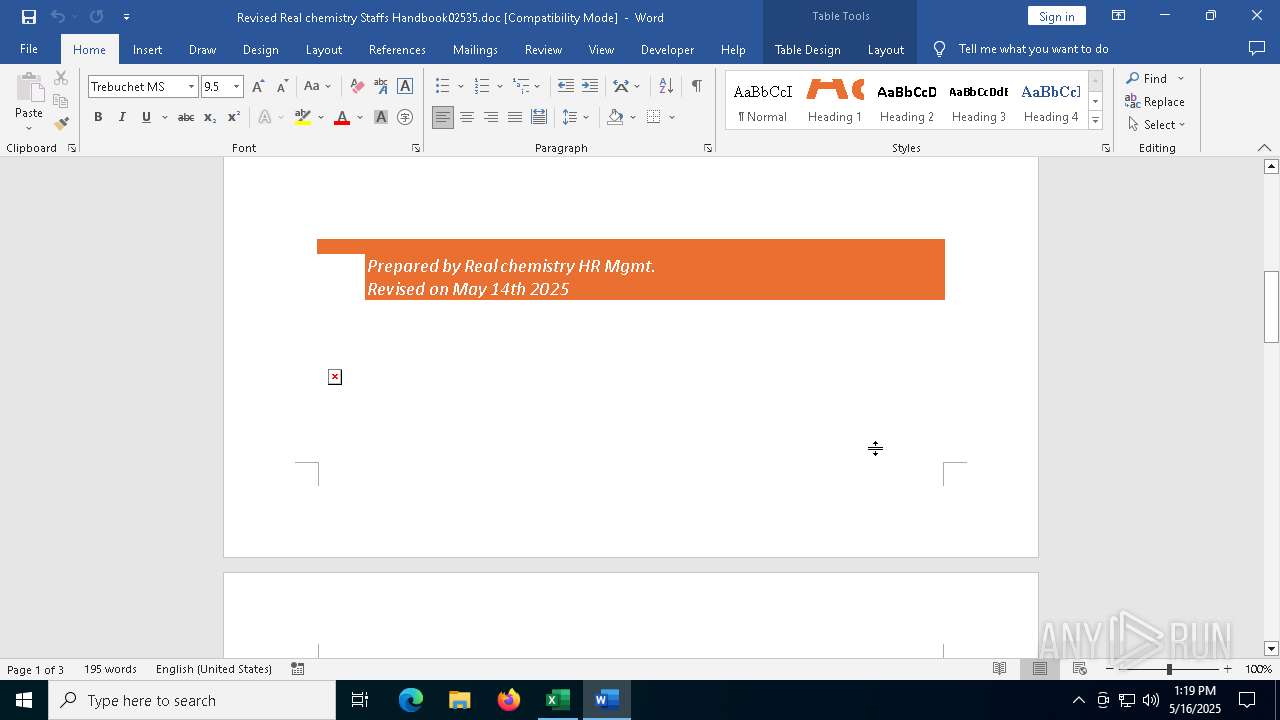Apply the Heading 1 style
This screenshot has height=720, width=1280.
(x=835, y=101)
